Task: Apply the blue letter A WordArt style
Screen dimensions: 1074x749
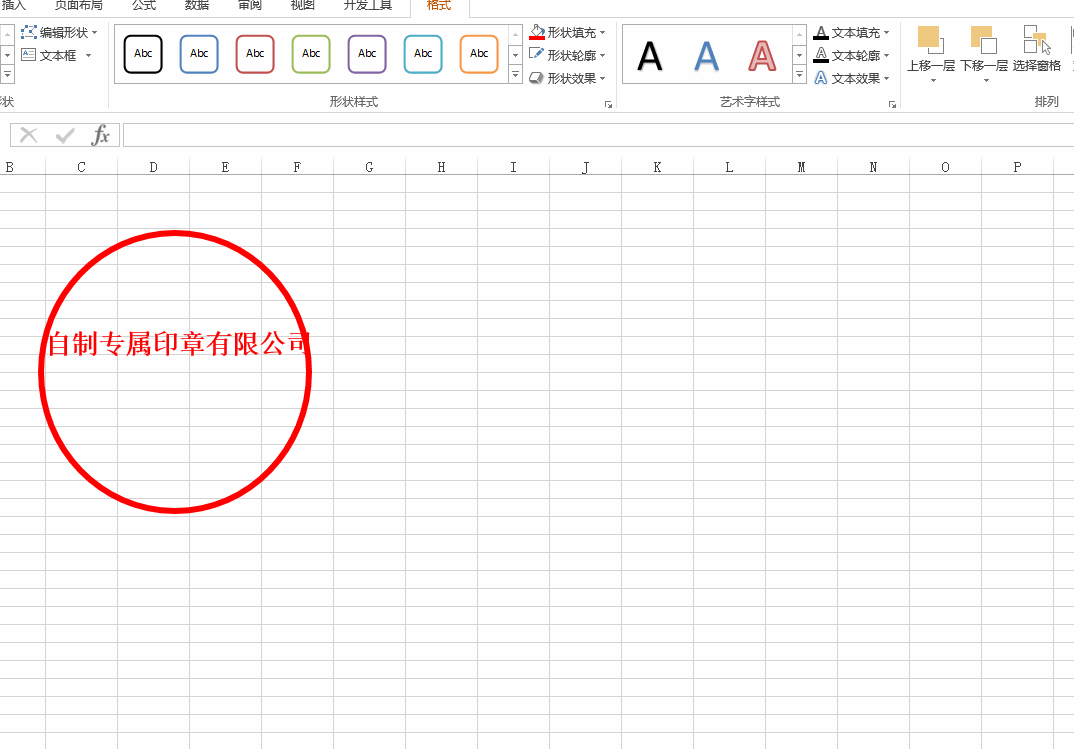Action: point(705,56)
